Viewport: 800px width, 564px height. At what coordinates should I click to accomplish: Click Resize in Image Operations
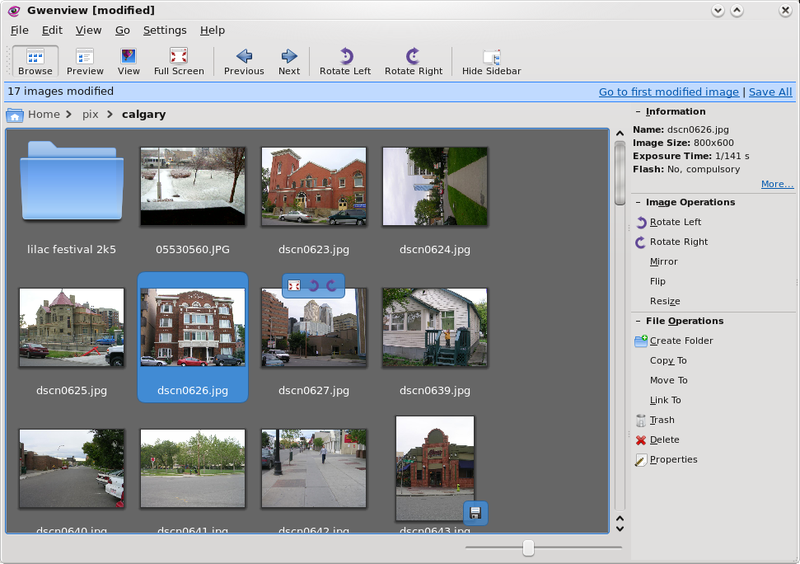coord(665,302)
